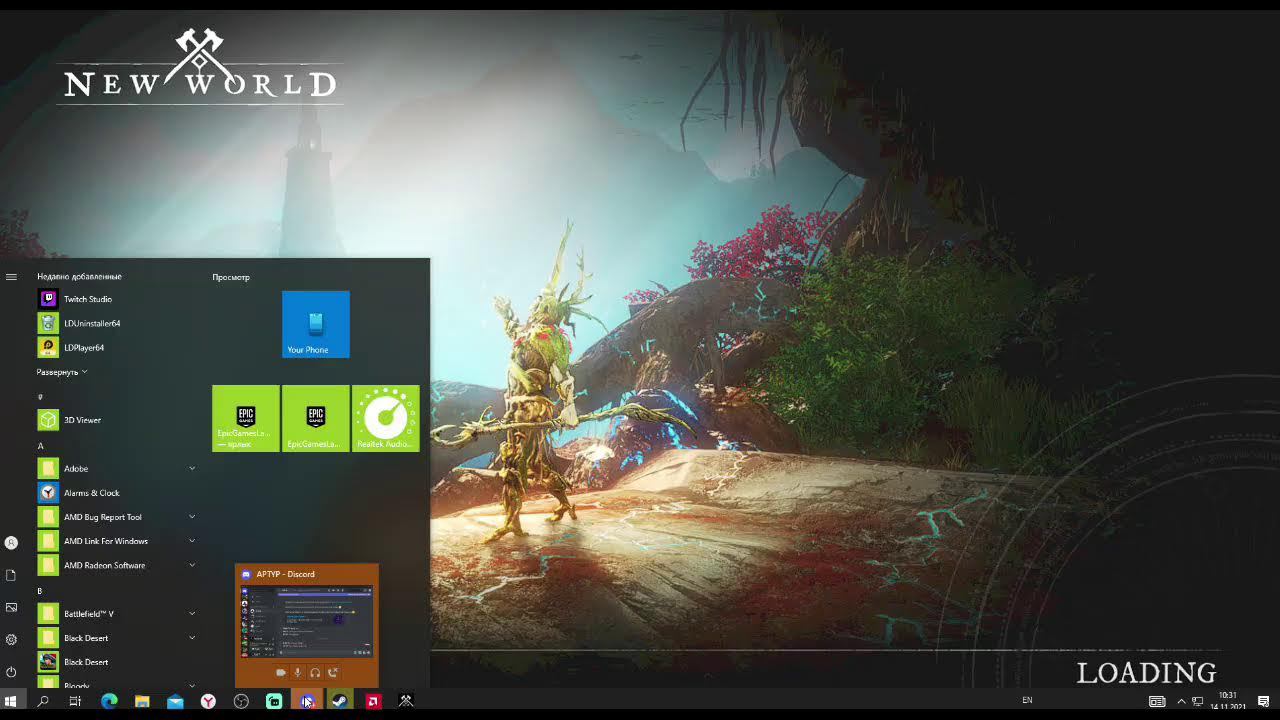Expand the Развернуть recently added list

tap(62, 372)
